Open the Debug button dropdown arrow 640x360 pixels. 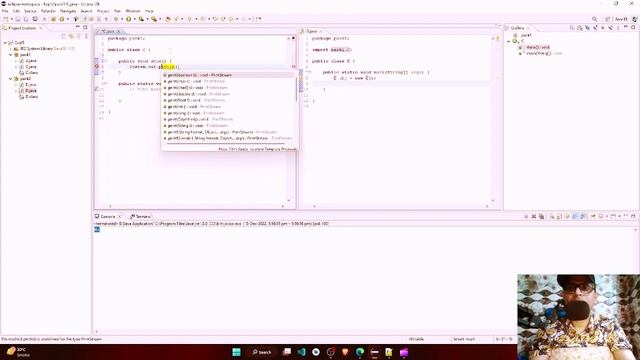(122, 19)
